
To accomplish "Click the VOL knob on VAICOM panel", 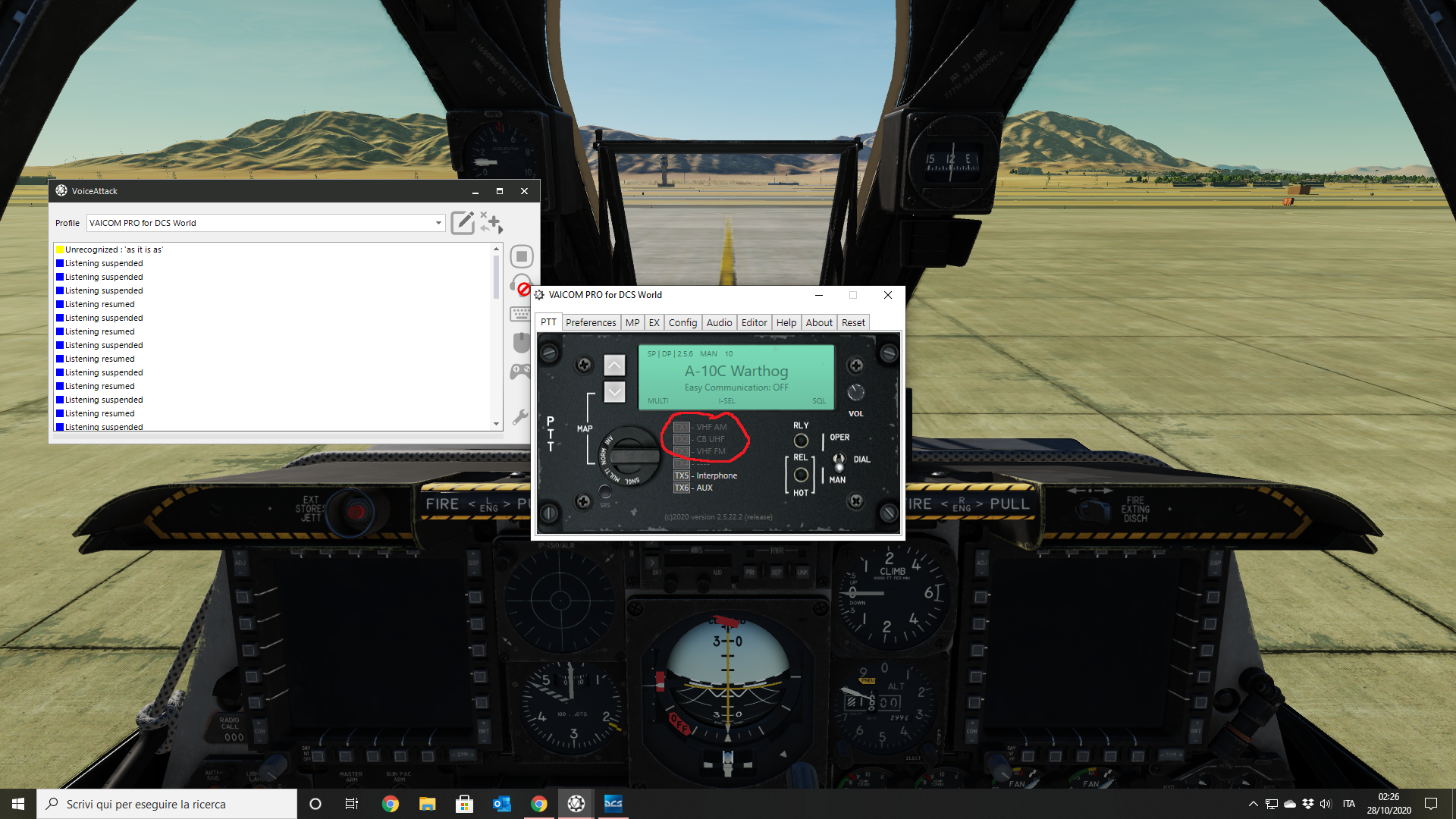I will tap(855, 393).
